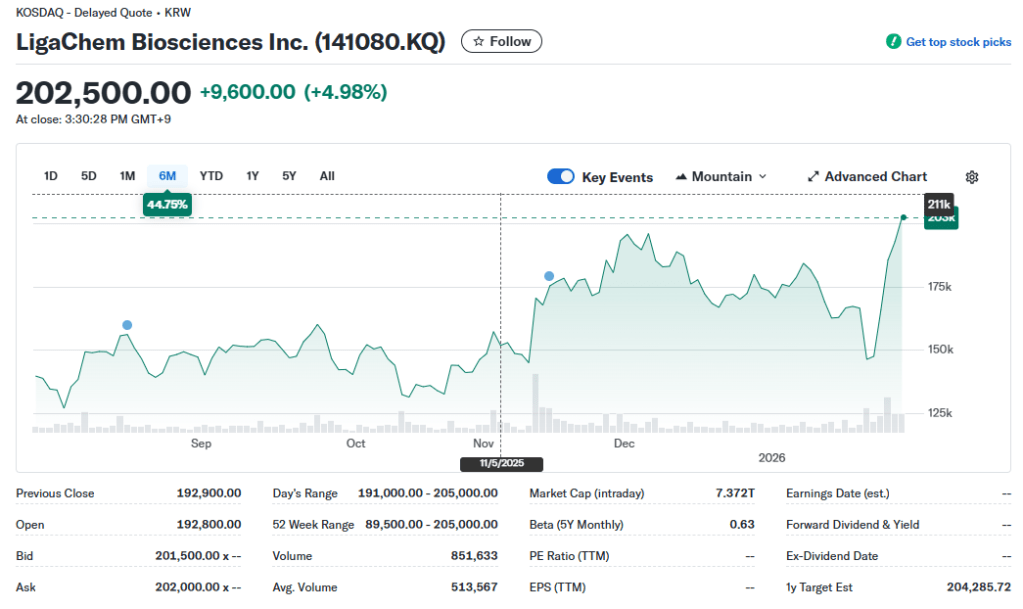Select the All time range
The image size is (1023, 609).
point(327,176)
